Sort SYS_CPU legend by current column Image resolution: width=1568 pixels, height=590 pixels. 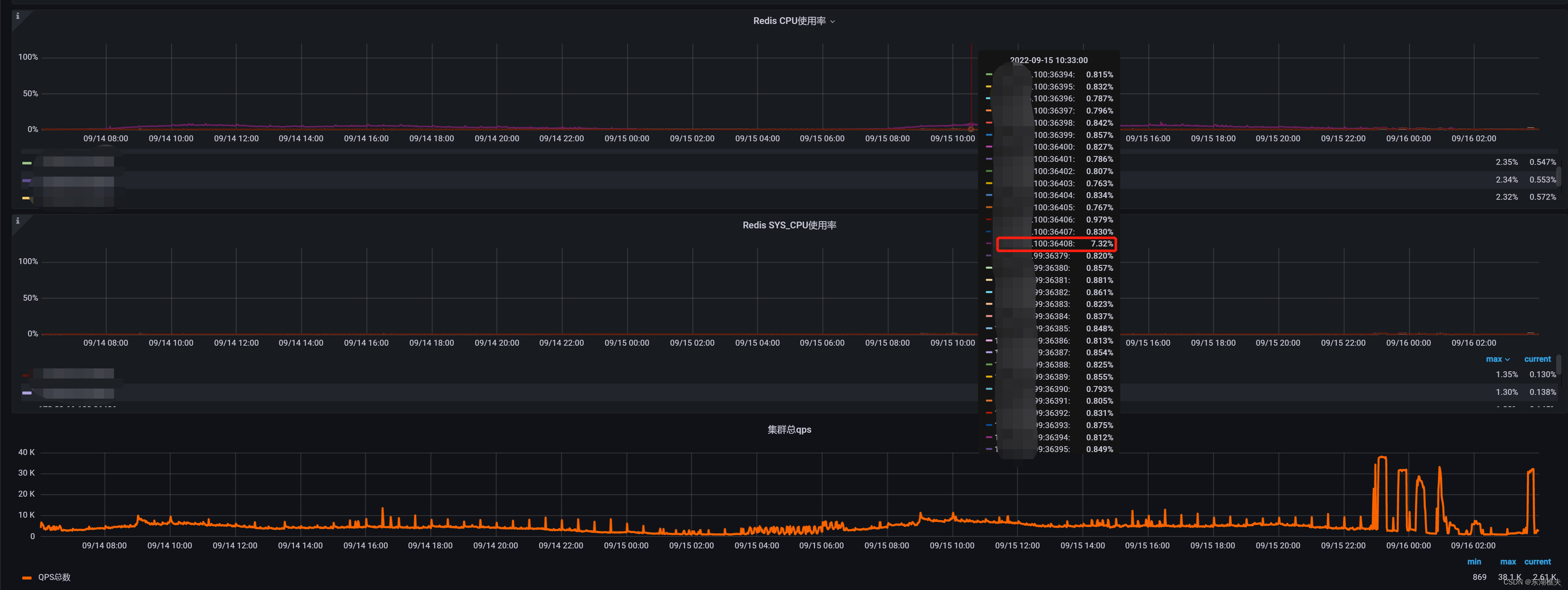(x=1537, y=360)
